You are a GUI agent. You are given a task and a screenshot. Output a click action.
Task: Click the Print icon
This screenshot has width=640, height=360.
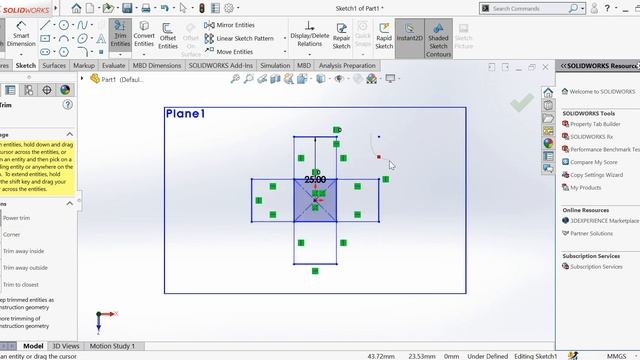pos(146,8)
